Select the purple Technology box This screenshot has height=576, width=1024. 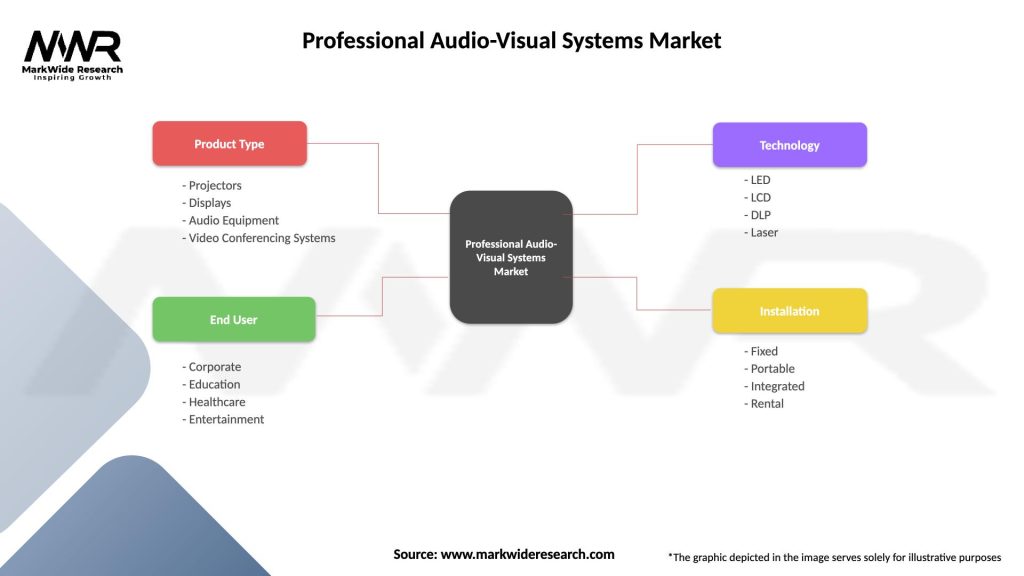click(789, 144)
